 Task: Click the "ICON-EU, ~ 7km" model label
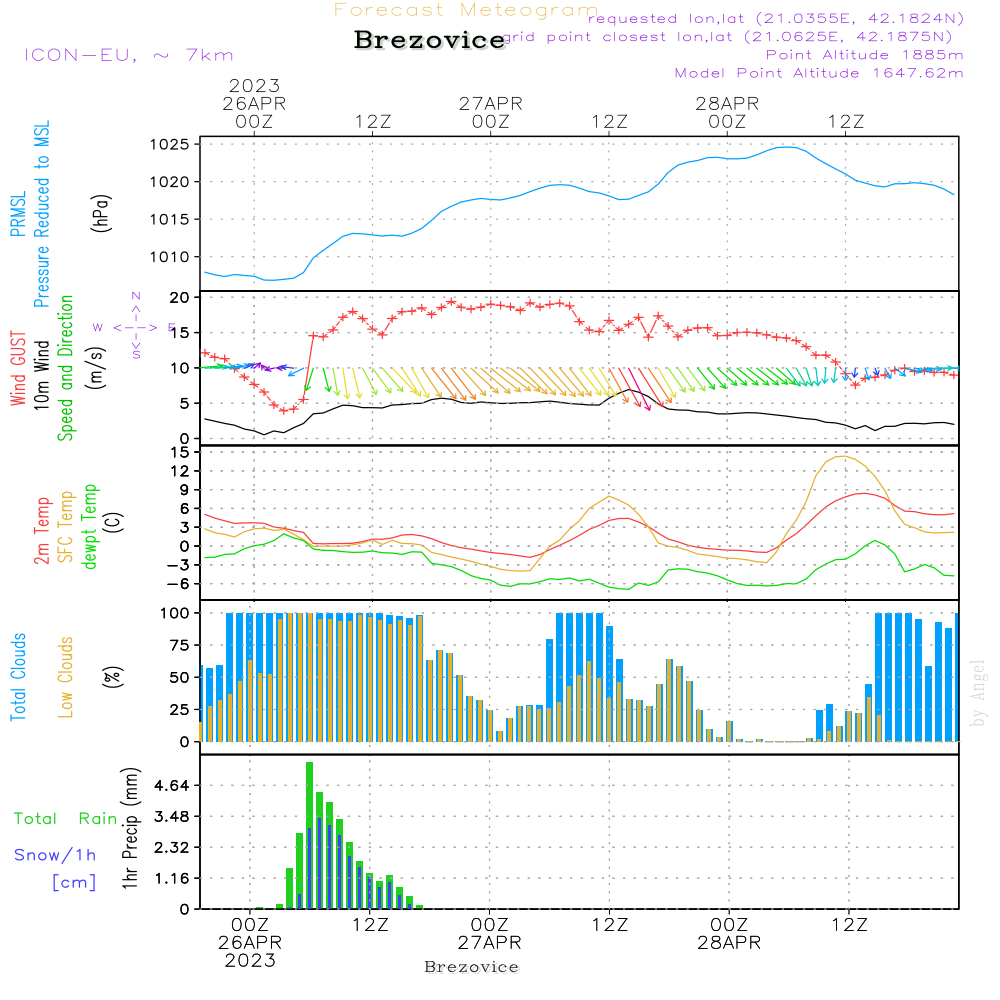(x=129, y=55)
